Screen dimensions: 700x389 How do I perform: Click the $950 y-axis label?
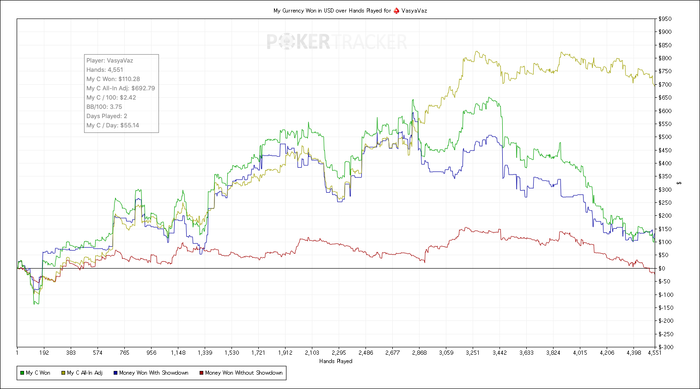click(x=665, y=19)
